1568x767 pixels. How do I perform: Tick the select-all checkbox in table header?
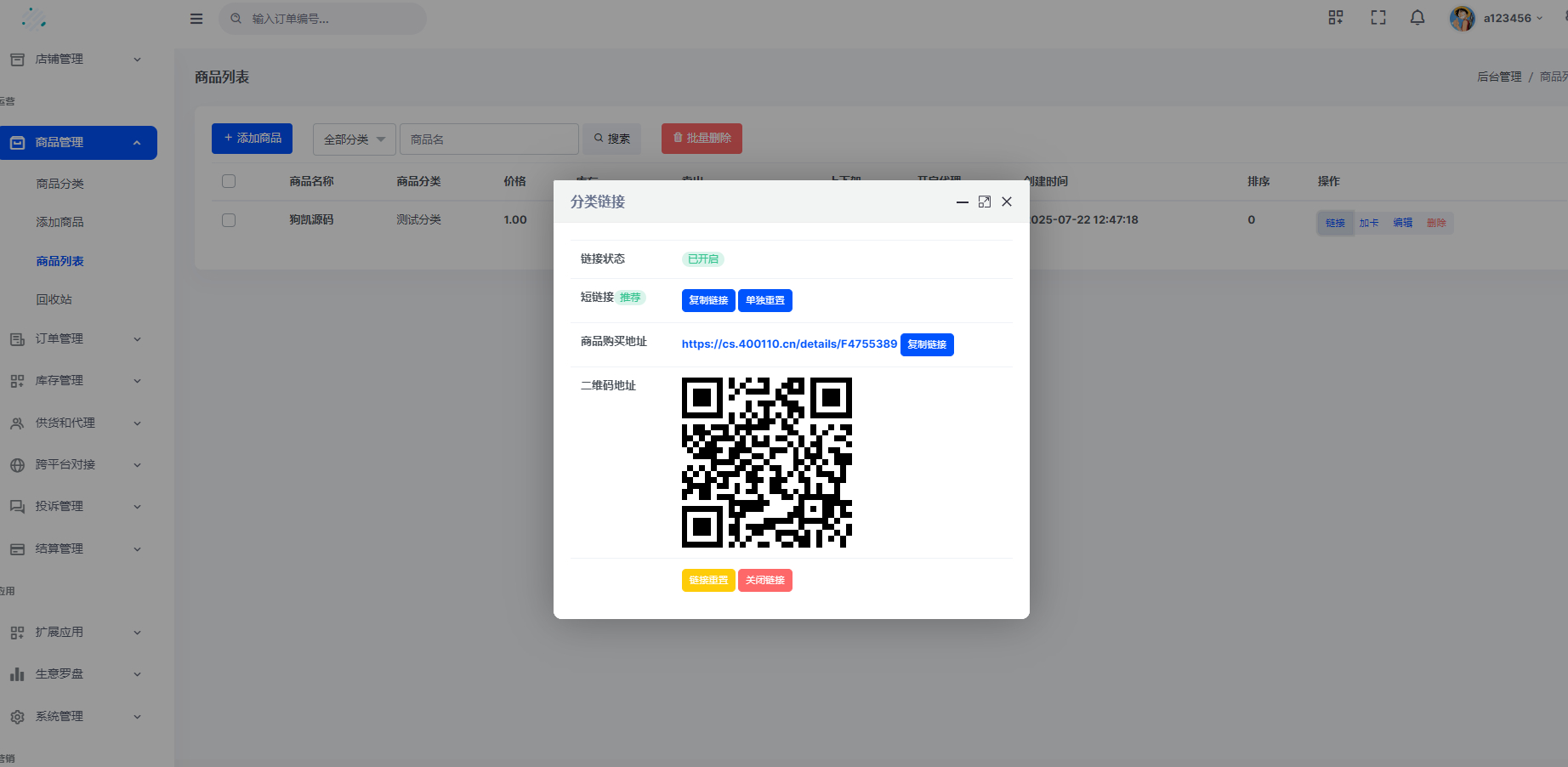(229, 181)
